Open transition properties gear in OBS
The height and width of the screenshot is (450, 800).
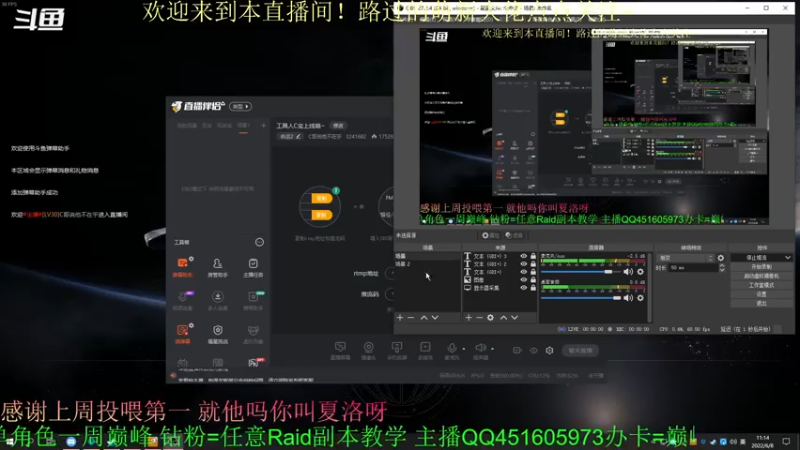point(721,258)
